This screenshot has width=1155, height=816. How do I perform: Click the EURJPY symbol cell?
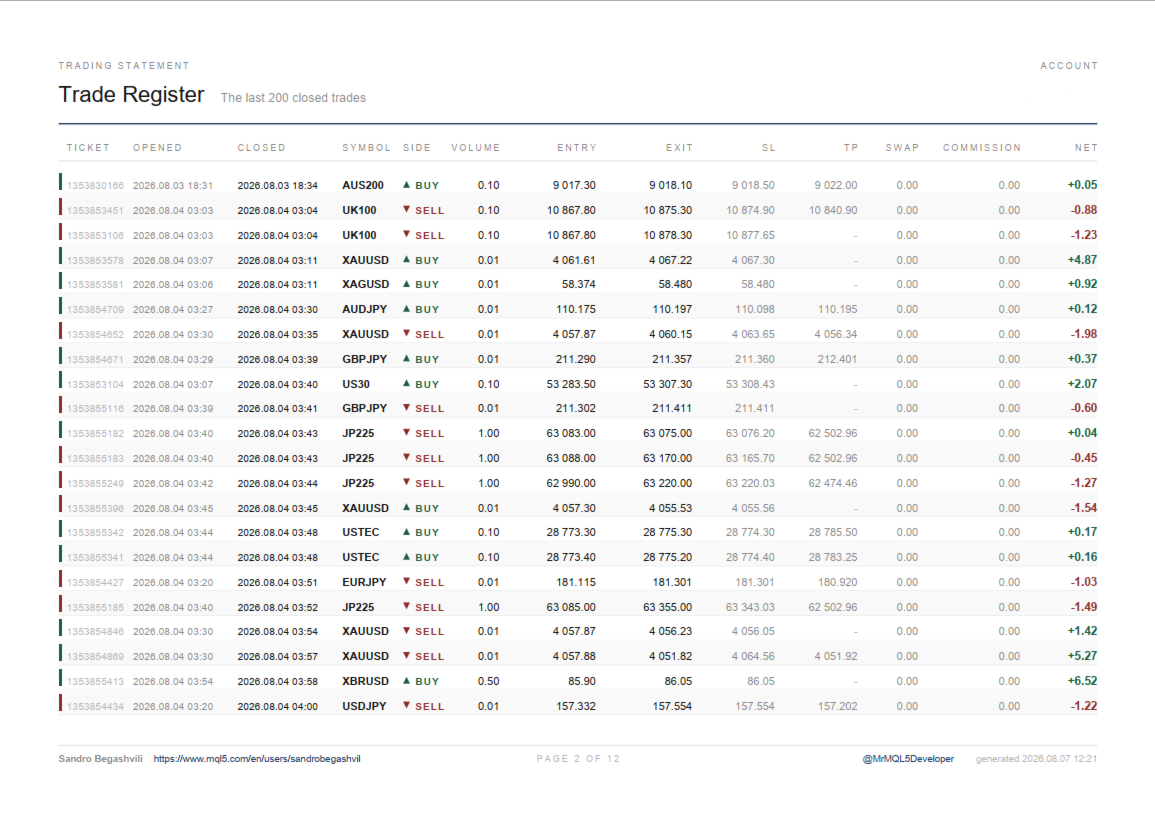(364, 583)
